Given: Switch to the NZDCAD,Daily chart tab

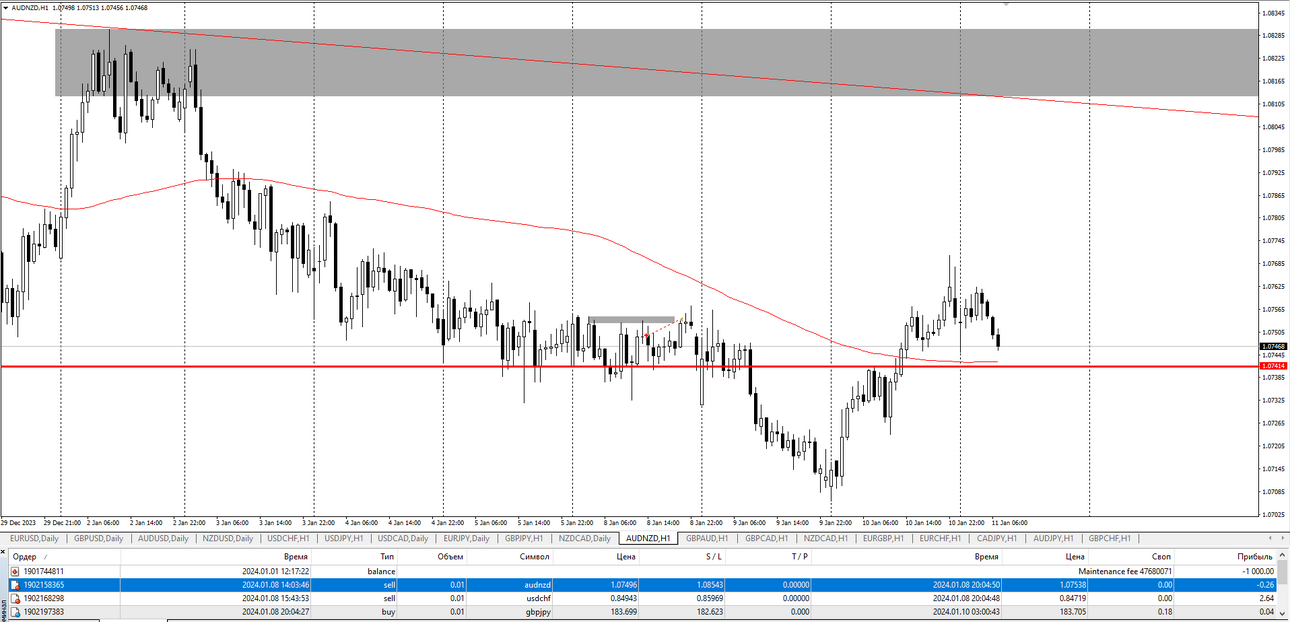Looking at the screenshot, I should pos(584,538).
